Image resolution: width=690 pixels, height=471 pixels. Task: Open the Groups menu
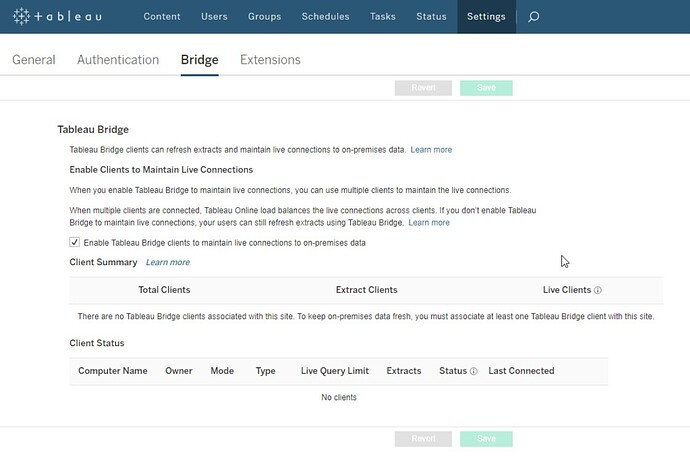[264, 17]
